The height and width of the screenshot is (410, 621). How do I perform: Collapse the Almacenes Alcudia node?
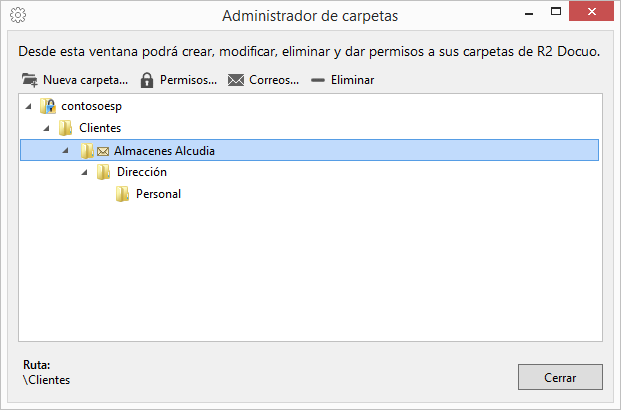[x=65, y=150]
